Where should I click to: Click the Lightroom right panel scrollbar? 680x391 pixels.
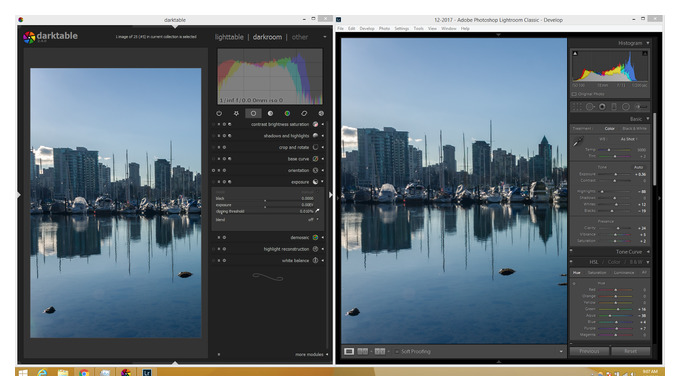(654, 149)
